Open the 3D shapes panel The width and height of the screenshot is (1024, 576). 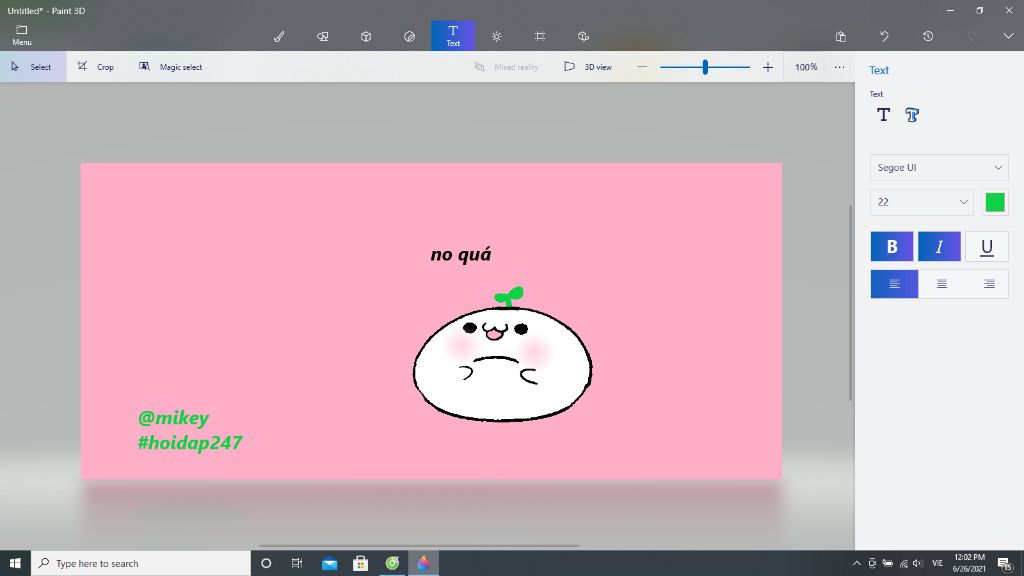pos(366,35)
